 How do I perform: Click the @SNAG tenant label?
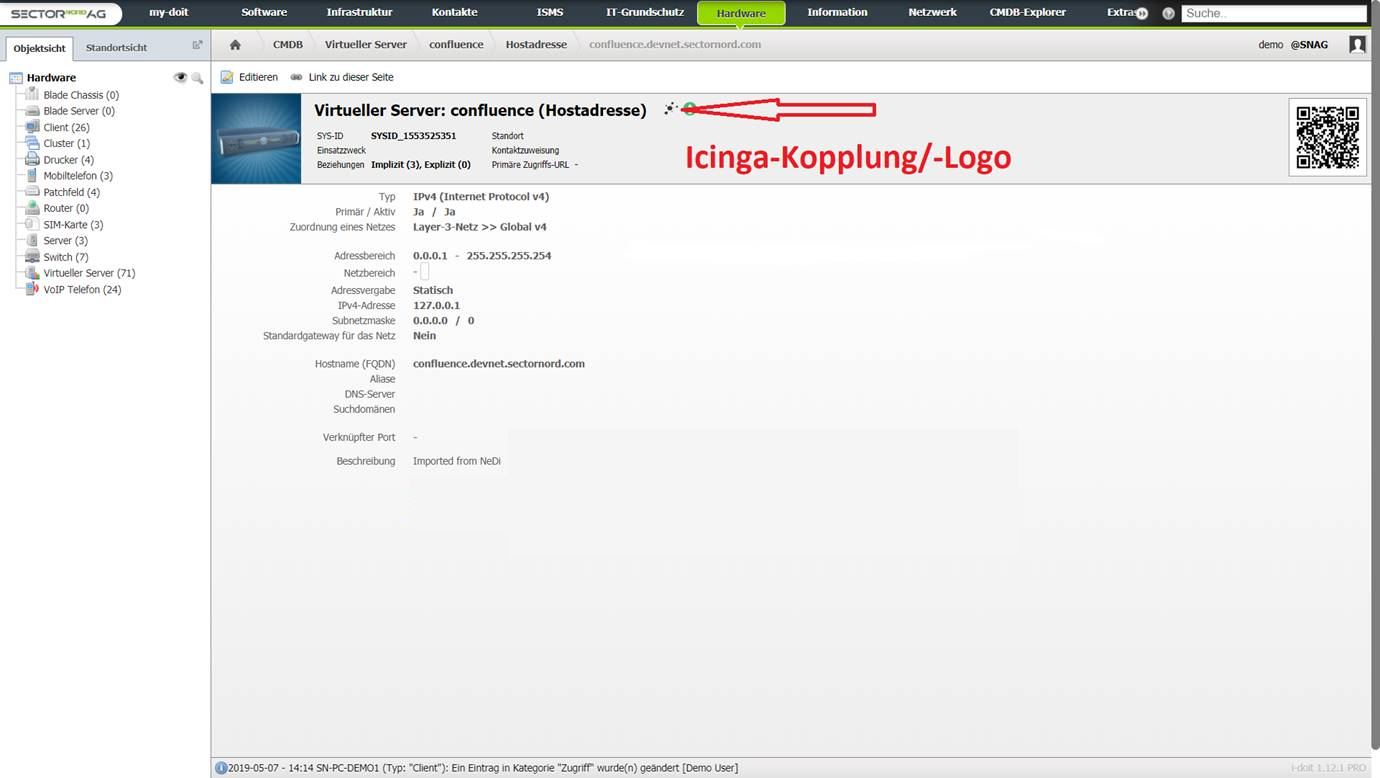tap(1309, 45)
